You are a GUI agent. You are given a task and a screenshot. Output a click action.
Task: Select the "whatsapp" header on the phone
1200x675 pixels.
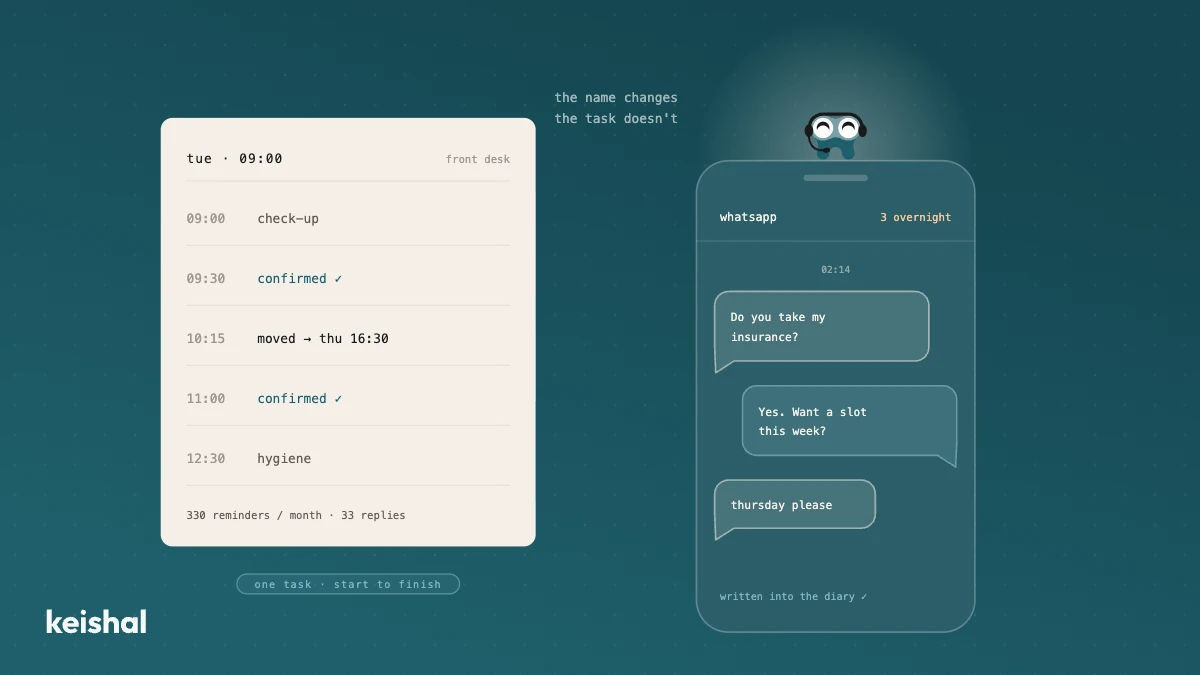(748, 217)
